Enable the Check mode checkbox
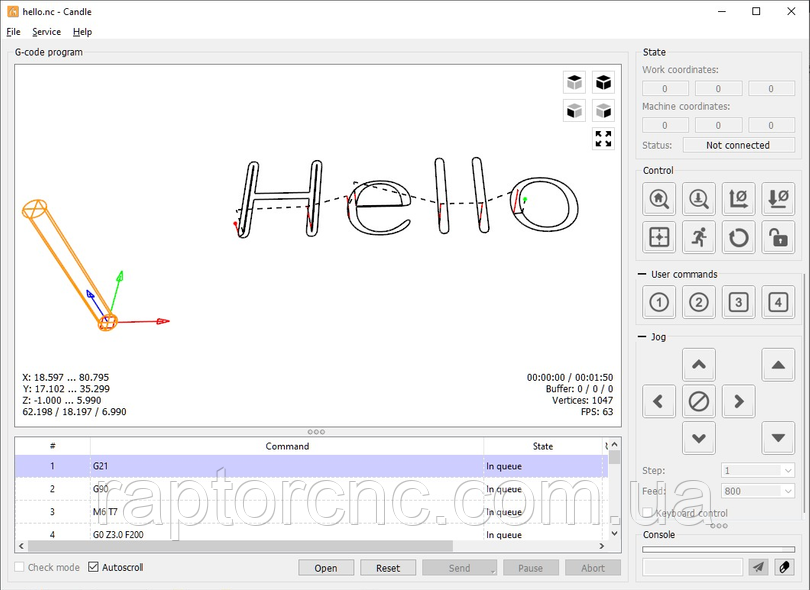 [21, 568]
